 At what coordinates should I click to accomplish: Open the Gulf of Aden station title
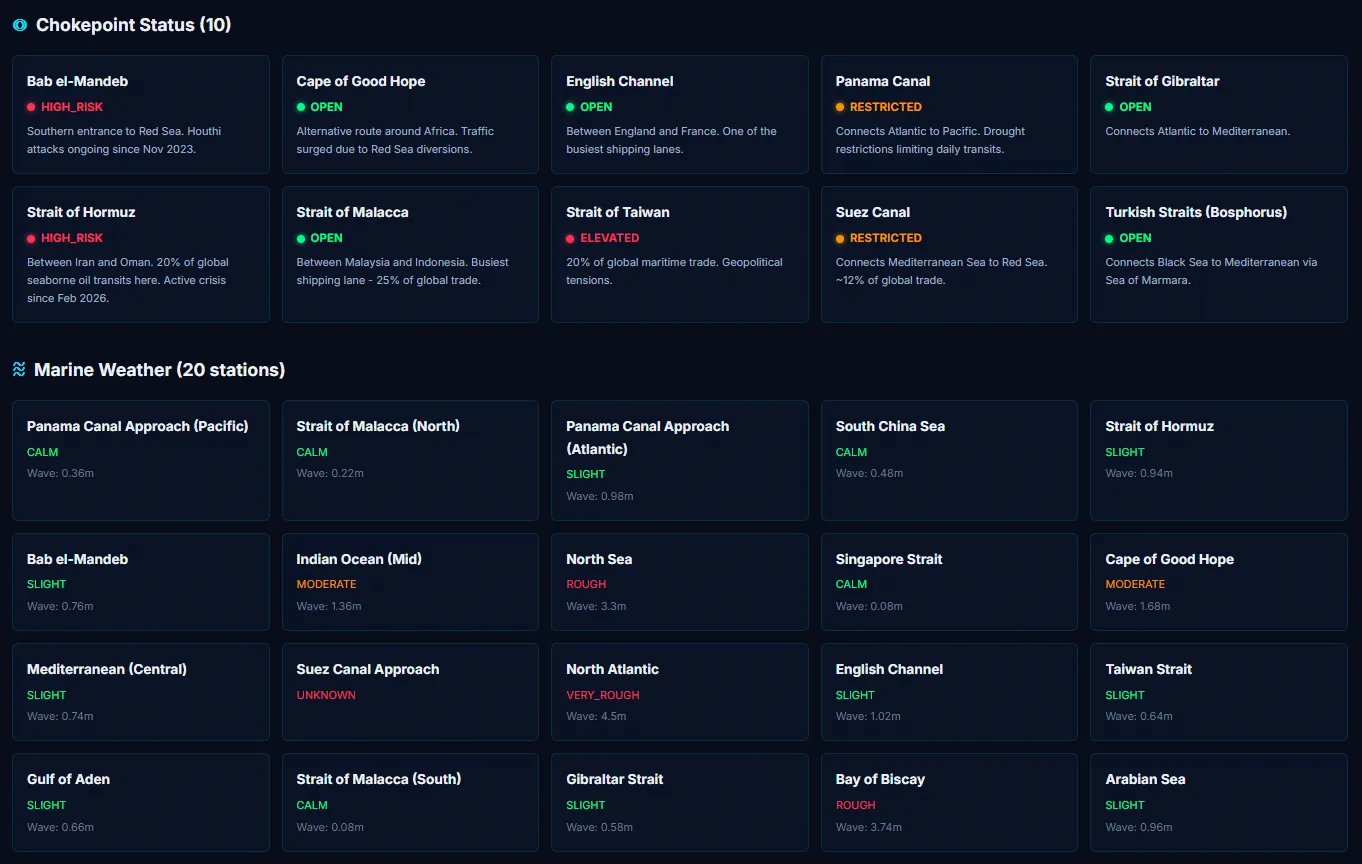[68, 779]
